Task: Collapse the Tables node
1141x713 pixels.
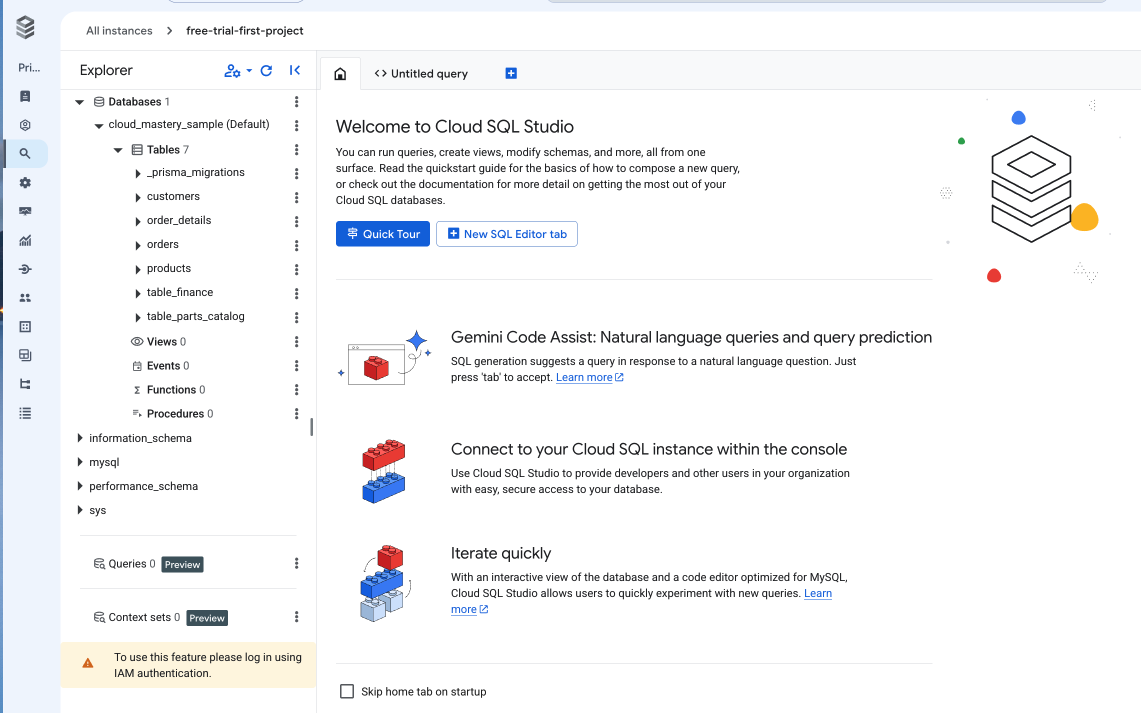Action: pos(118,150)
